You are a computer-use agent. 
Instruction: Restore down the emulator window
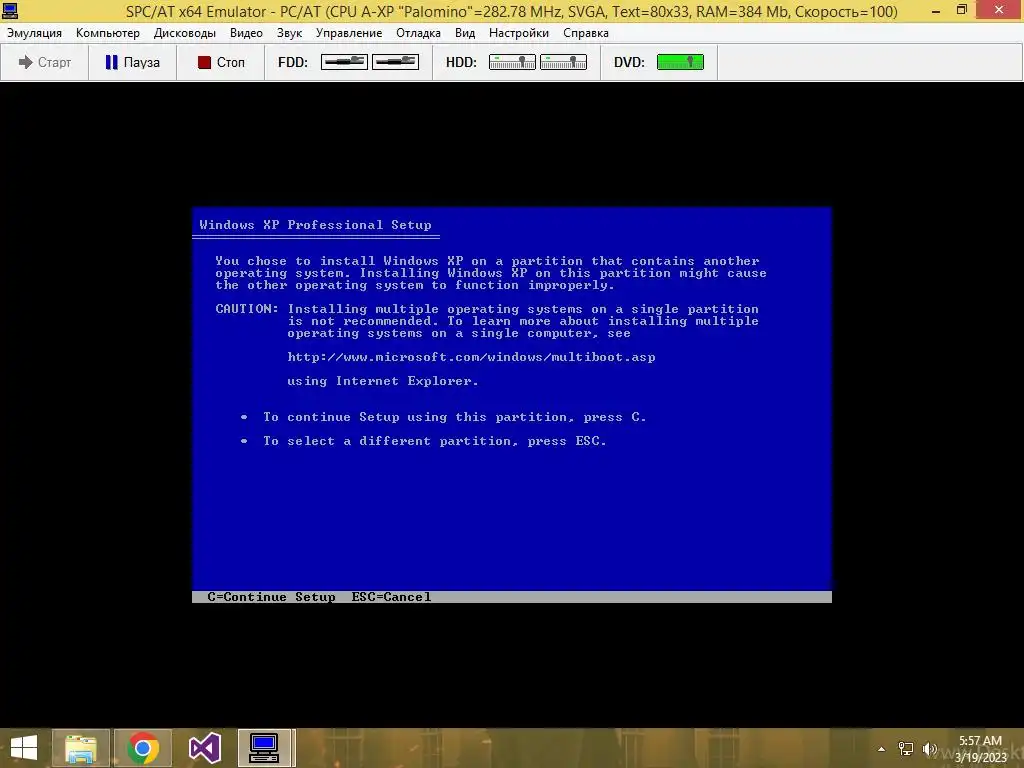[962, 10]
